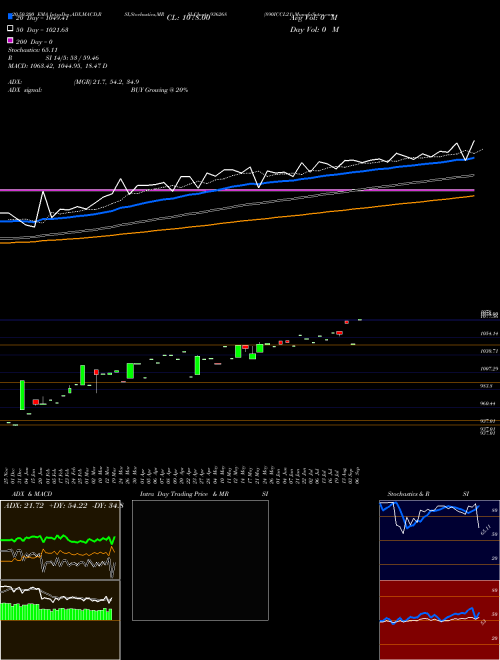Click the red RSI chart panel
500x660 pixels.
click(439, 620)
